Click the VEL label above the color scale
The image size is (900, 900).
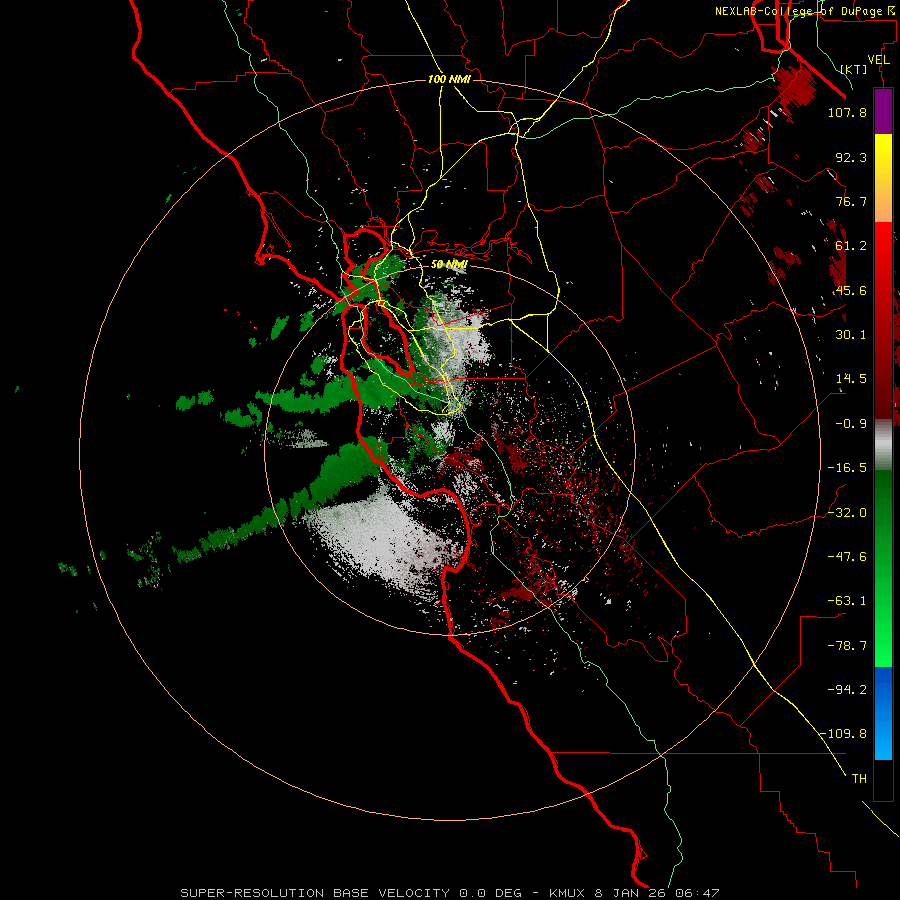tap(878, 60)
